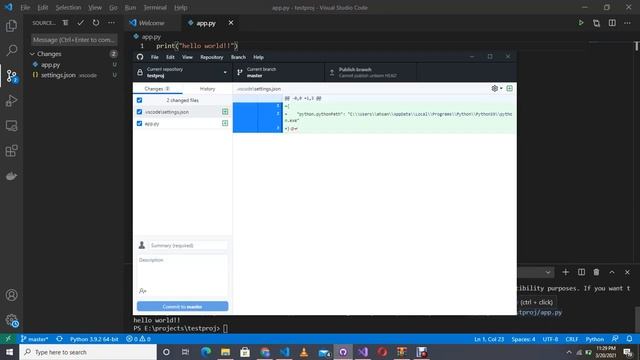
Task: Open the terminal selector dropdown
Action: [548, 272]
